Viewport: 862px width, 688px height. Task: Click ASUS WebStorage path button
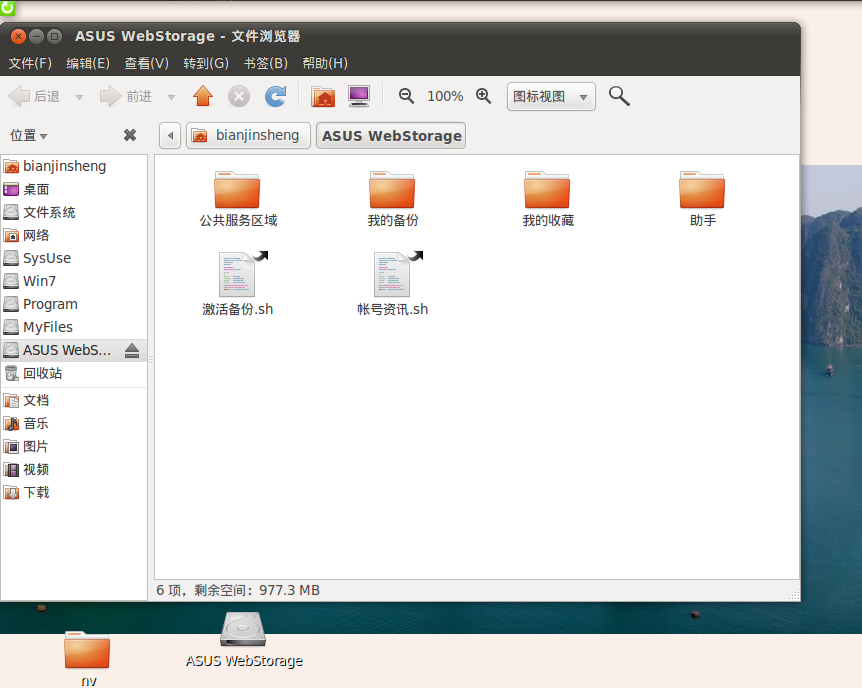pyautogui.click(x=391, y=135)
